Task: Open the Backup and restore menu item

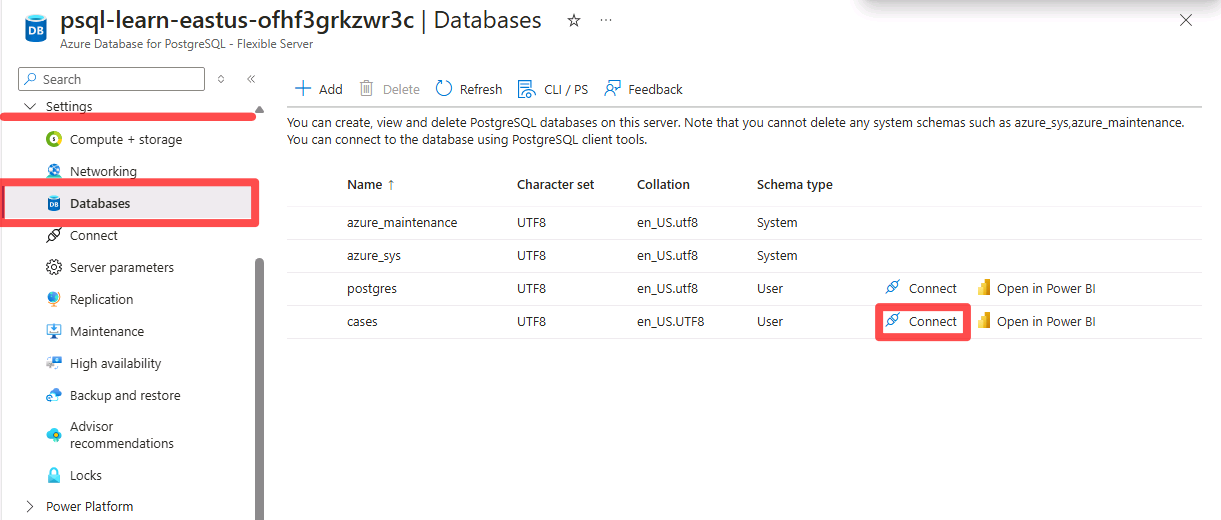Action: pyautogui.click(x=125, y=395)
